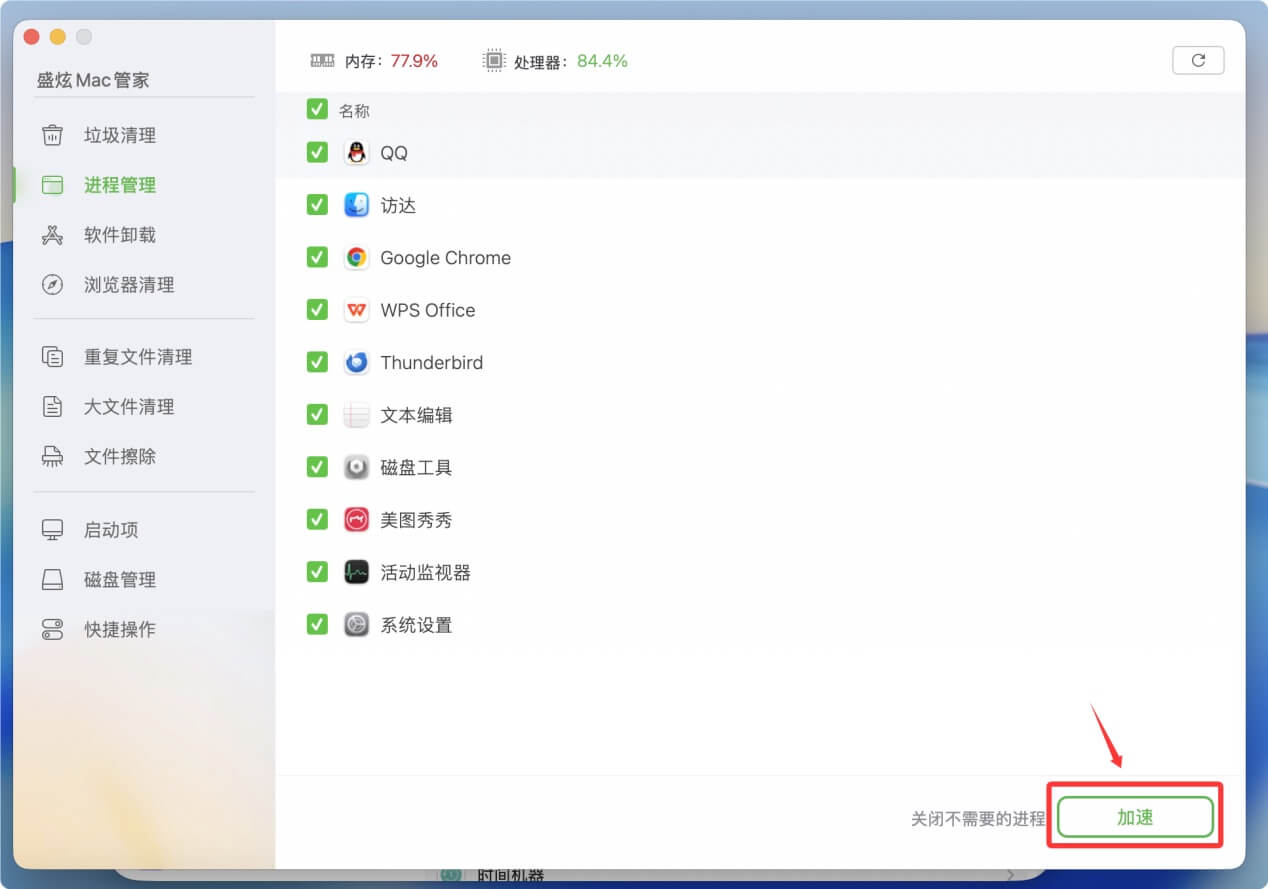Screen dimensions: 1268x889
Task: Uncheck the 名称 select-all checkbox
Action: point(316,110)
